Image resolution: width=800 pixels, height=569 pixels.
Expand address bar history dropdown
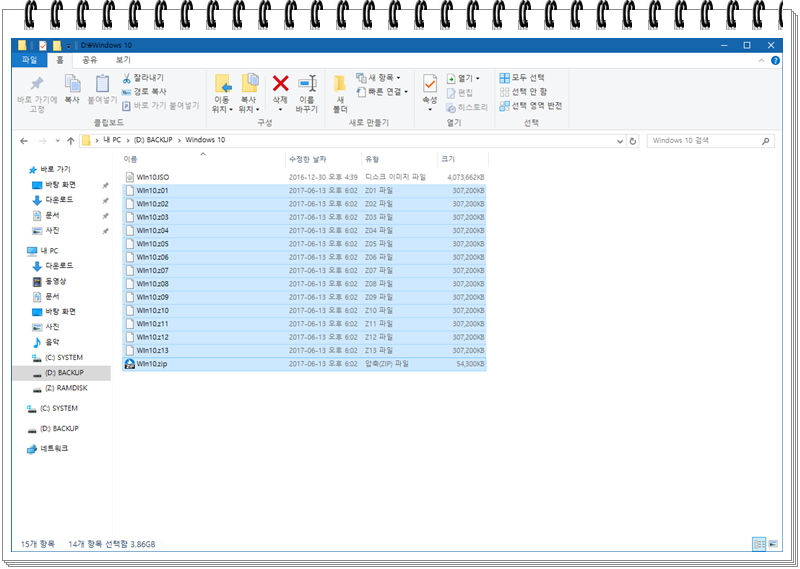[620, 141]
